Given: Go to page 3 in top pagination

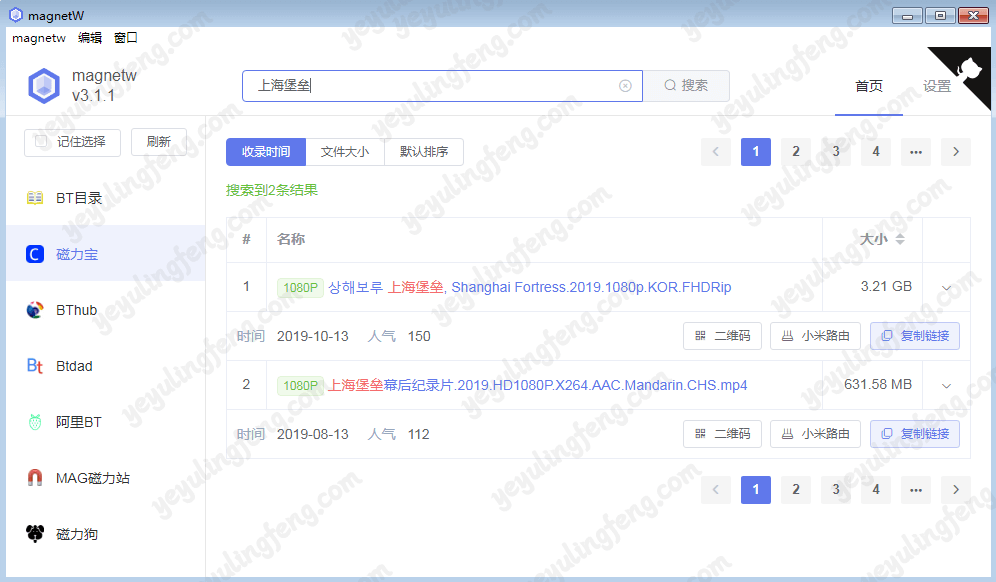Looking at the screenshot, I should click(836, 152).
